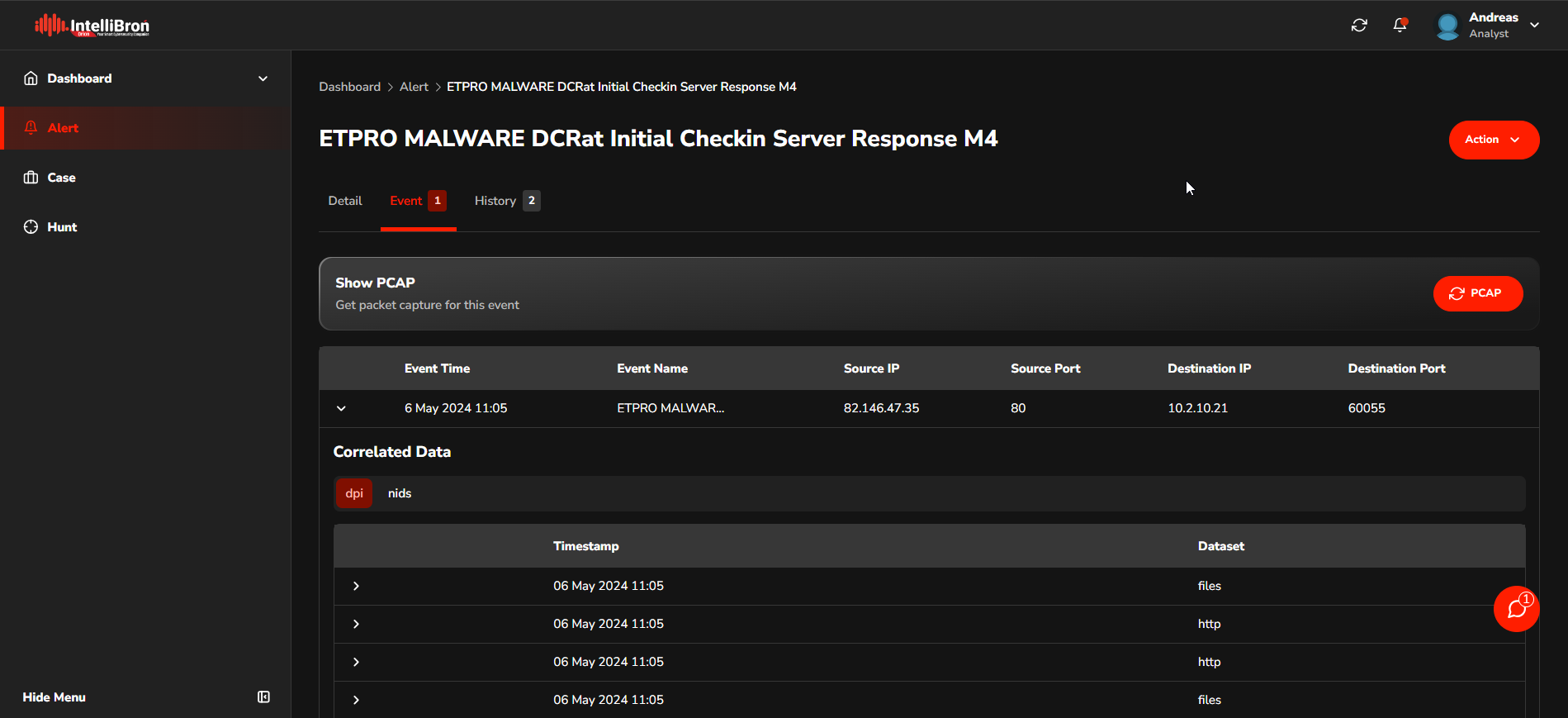
Task: Collapse the 6 May 2024 event row
Action: click(x=341, y=408)
